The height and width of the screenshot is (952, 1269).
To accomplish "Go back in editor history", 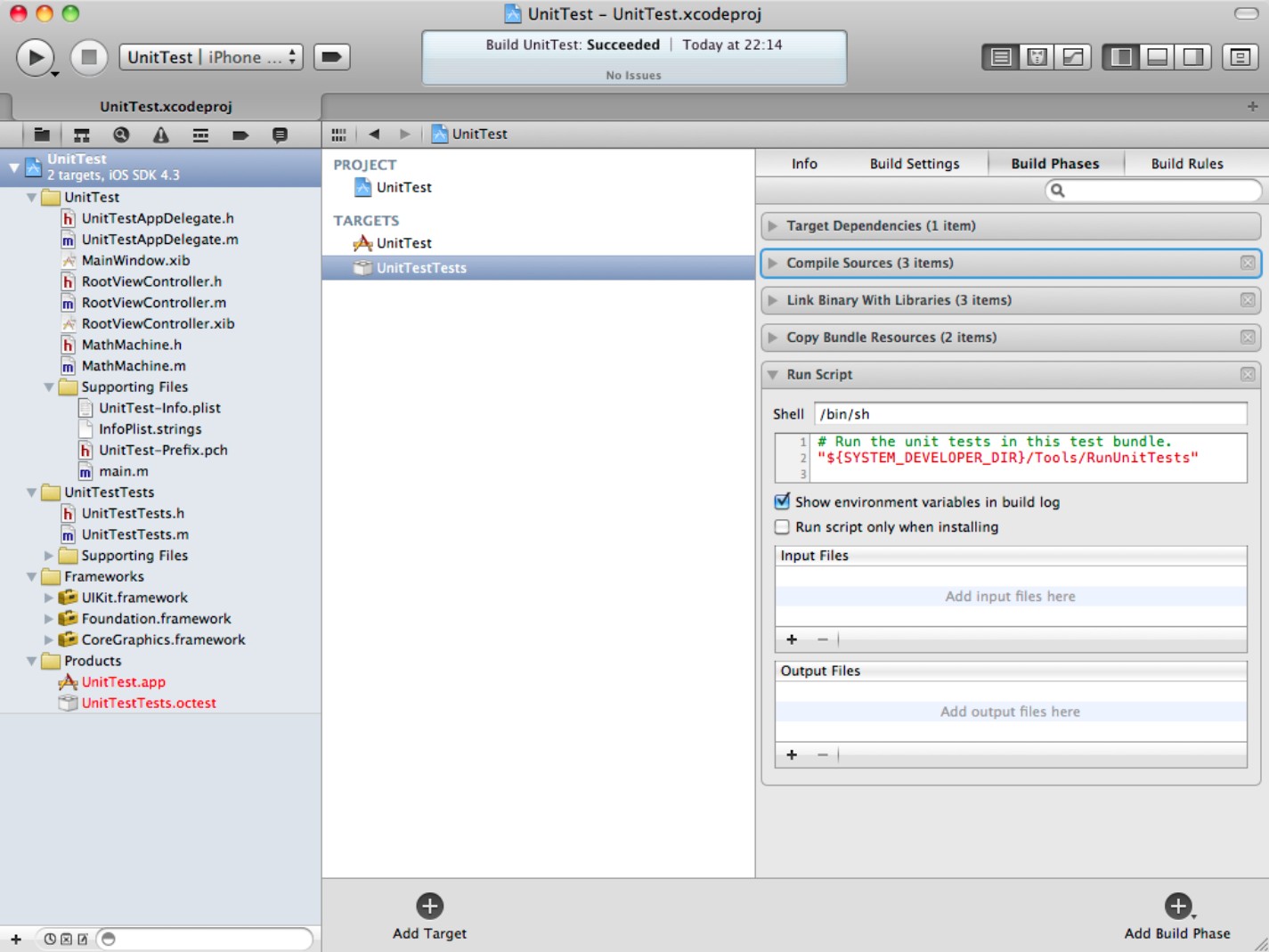I will click(374, 134).
